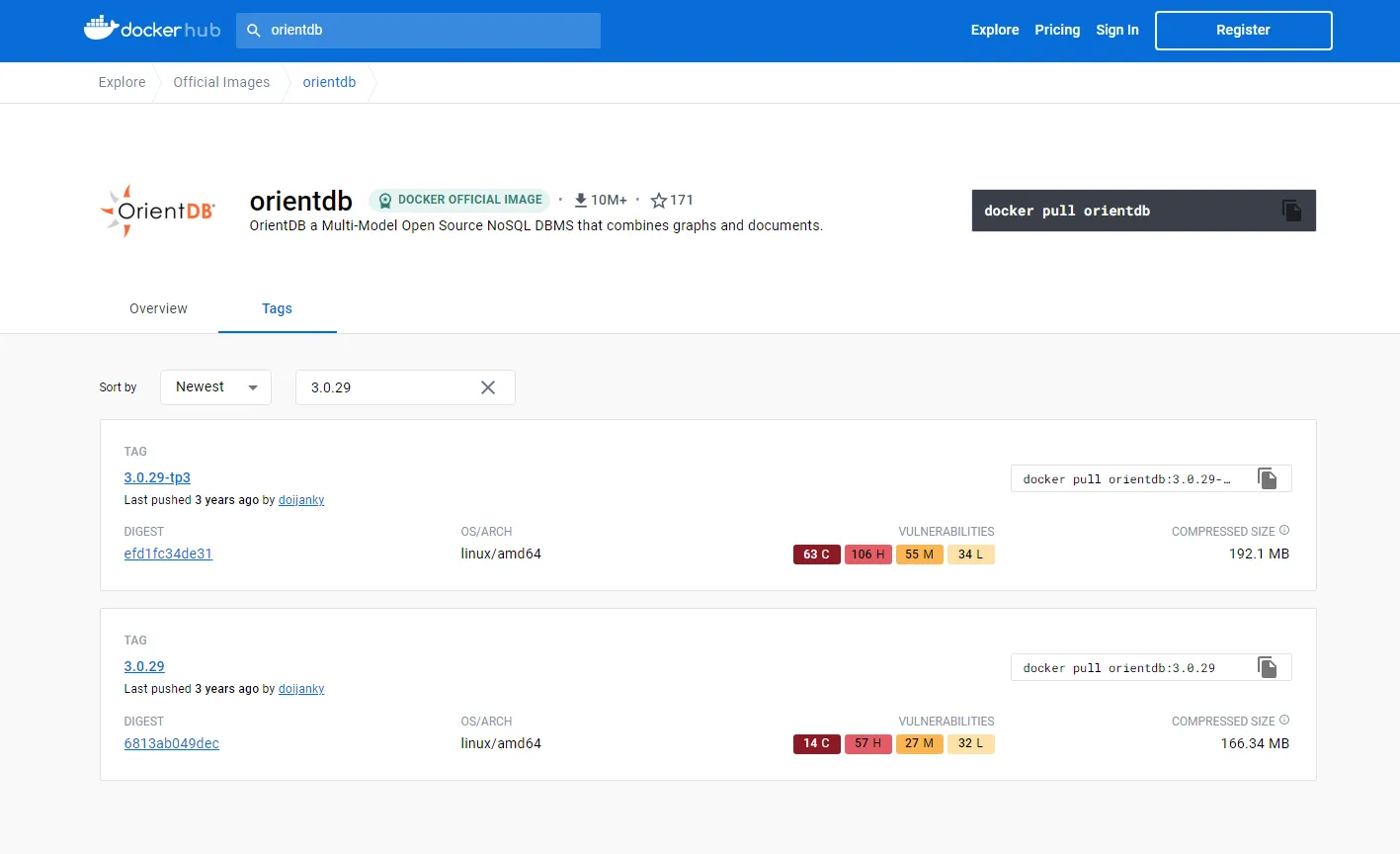Image resolution: width=1400 pixels, height=854 pixels.
Task: Click the compressed size info icon in first card
Action: [1284, 531]
